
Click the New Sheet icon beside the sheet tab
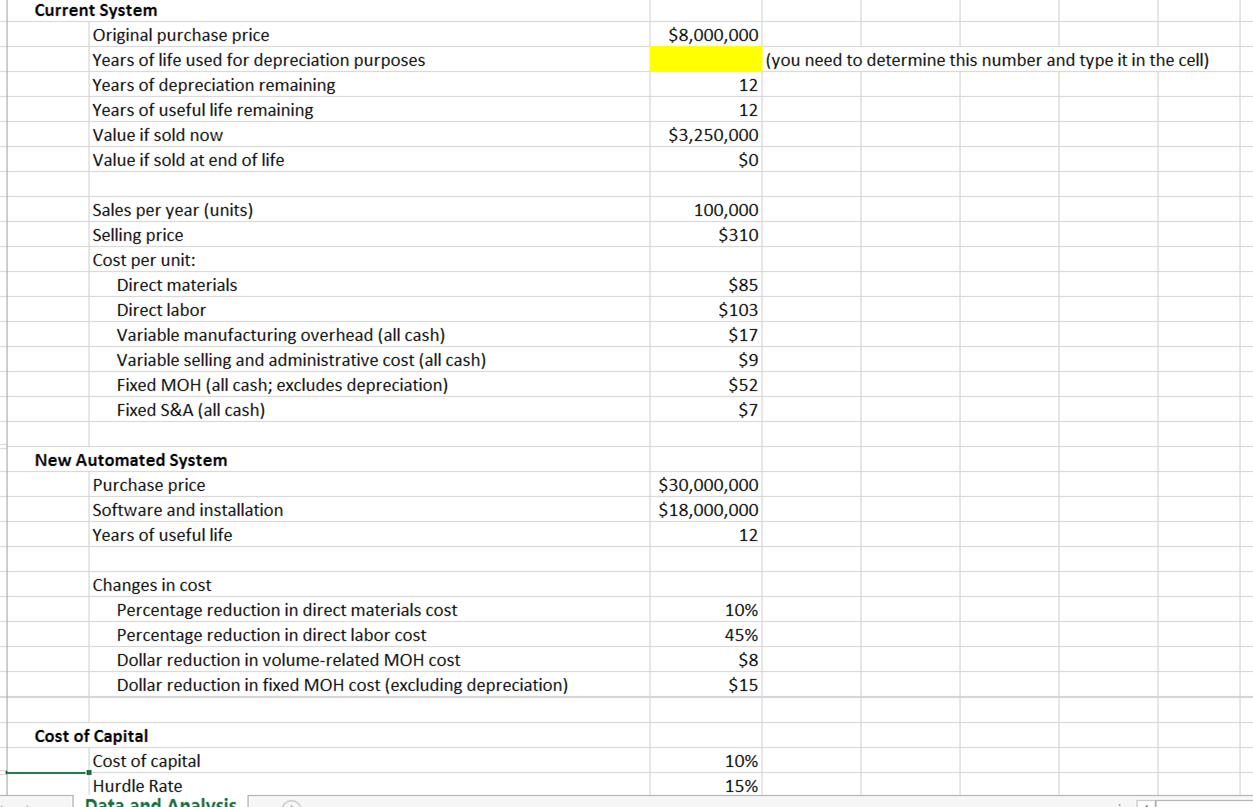(x=290, y=803)
